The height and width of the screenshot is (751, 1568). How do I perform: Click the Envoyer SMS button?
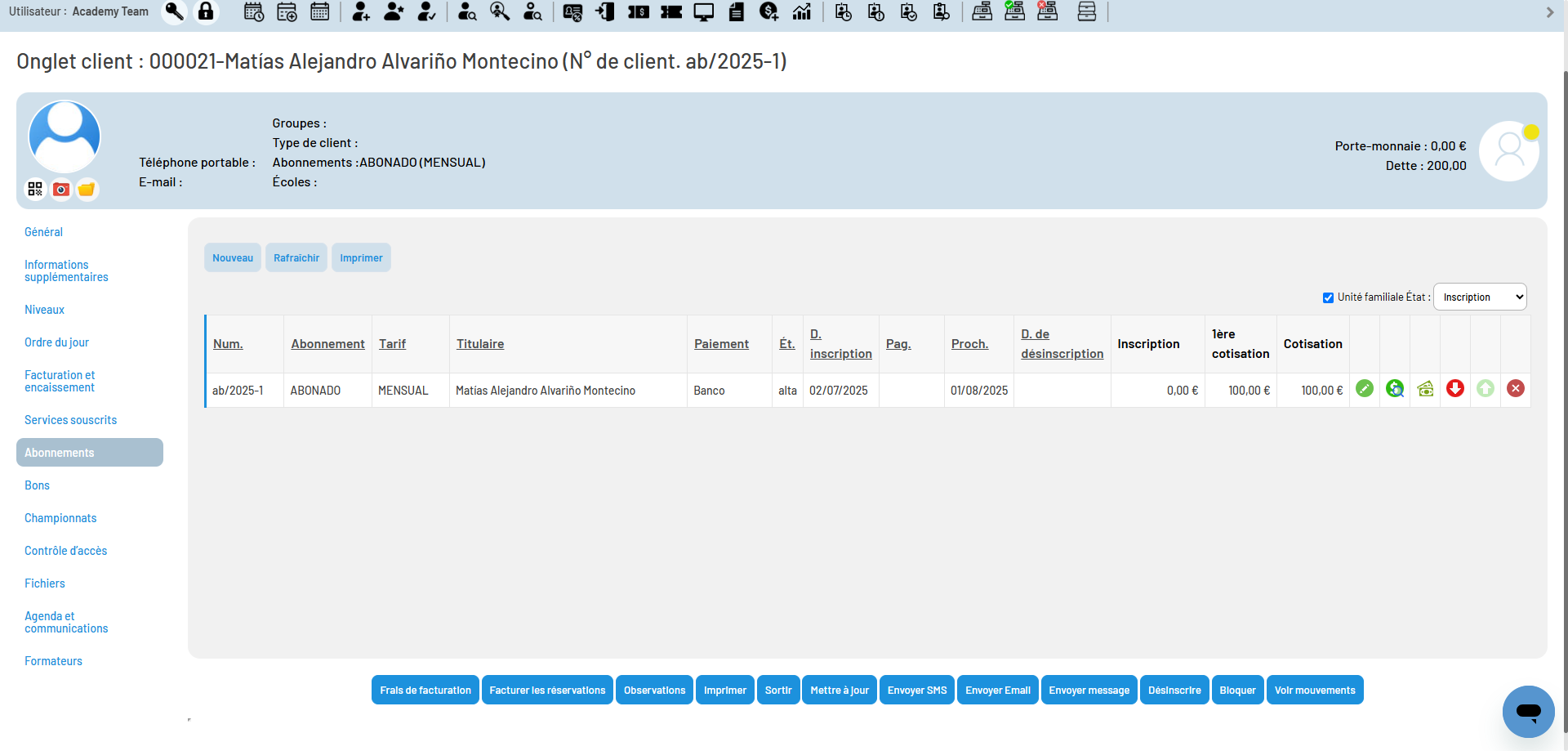pyautogui.click(x=917, y=690)
